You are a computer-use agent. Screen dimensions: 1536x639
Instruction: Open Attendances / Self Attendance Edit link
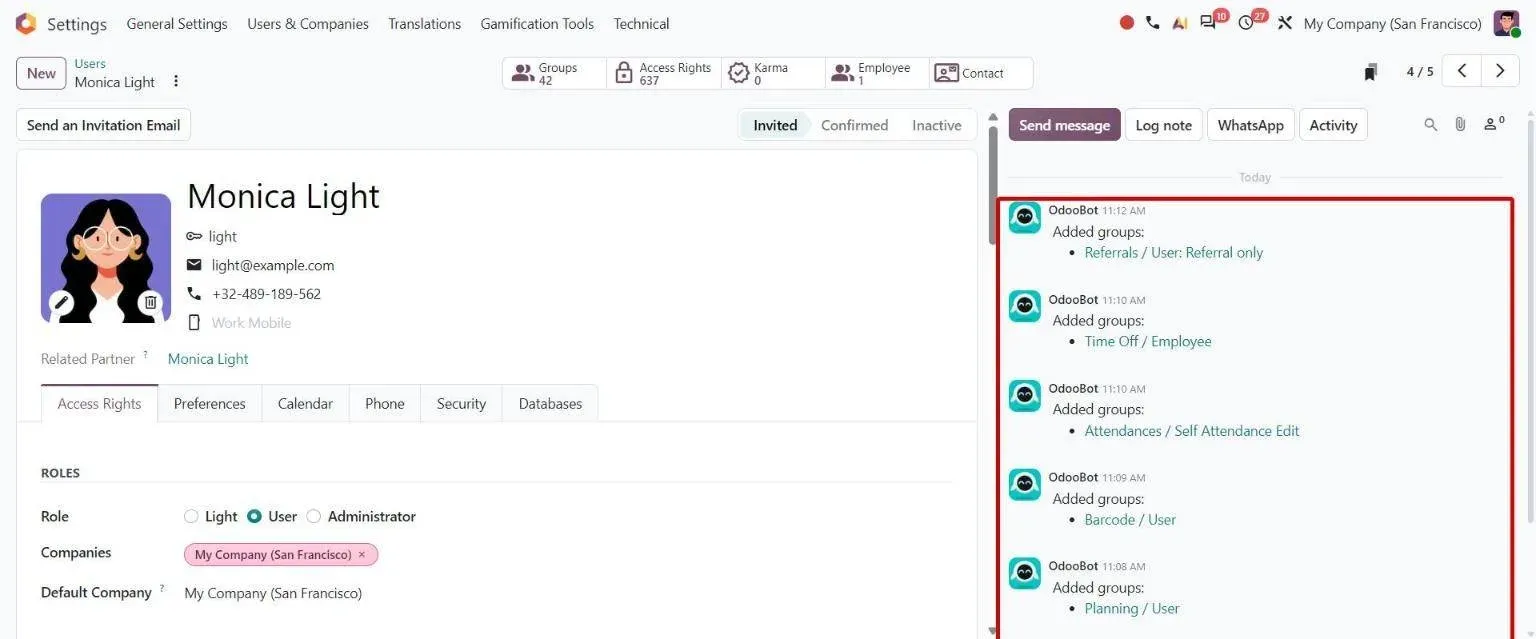[1192, 431]
